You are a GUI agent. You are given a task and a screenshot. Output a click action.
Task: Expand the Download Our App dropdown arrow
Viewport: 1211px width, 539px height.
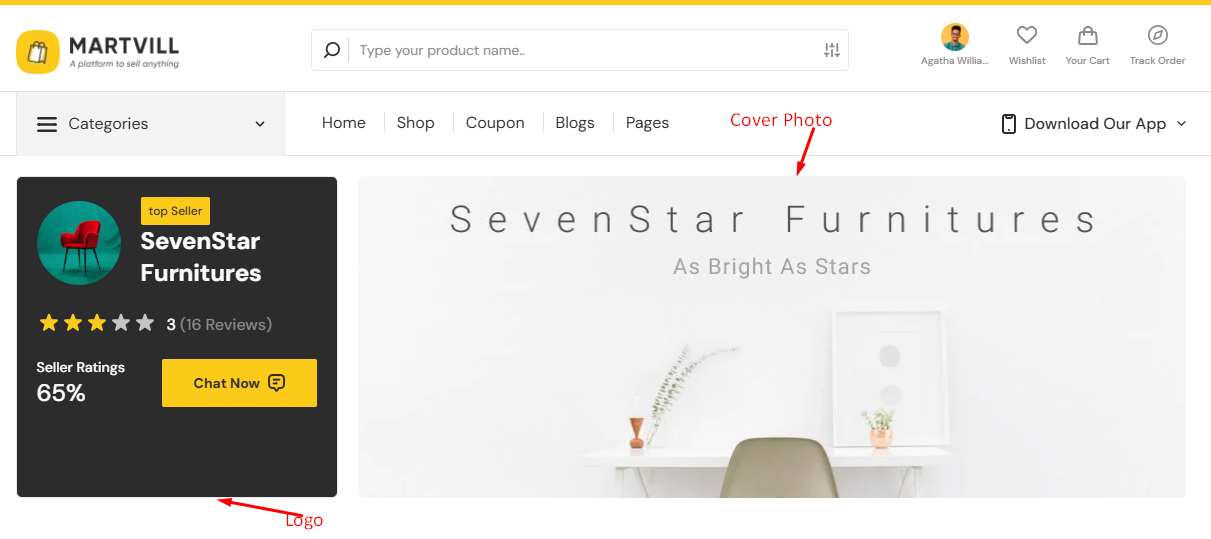click(x=1181, y=124)
